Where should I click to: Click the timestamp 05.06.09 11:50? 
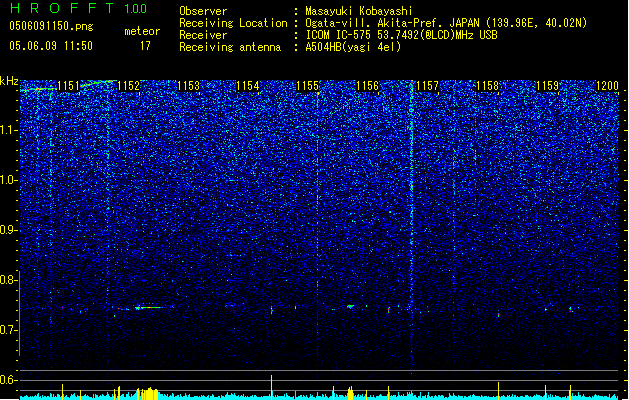tap(51, 46)
